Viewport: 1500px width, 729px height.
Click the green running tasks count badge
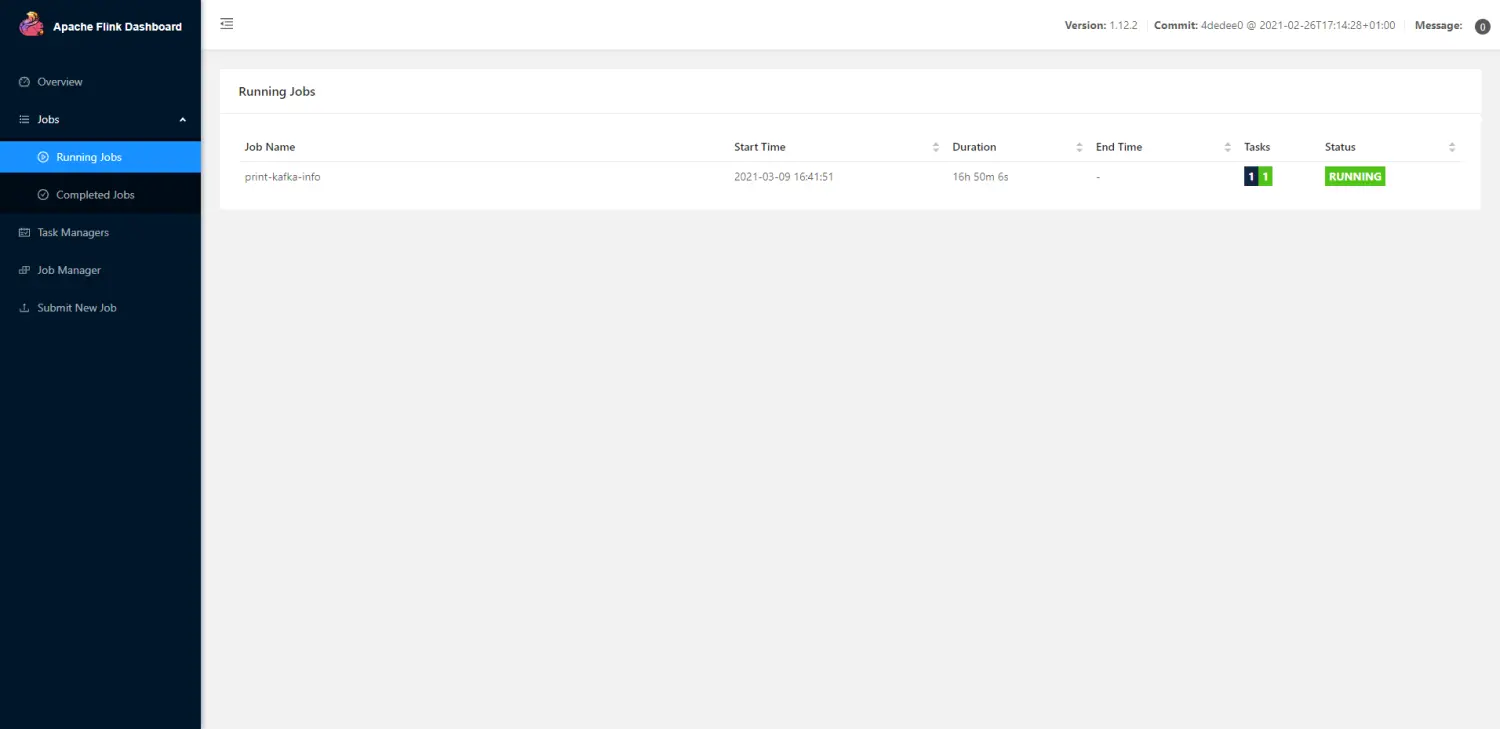[1265, 177]
